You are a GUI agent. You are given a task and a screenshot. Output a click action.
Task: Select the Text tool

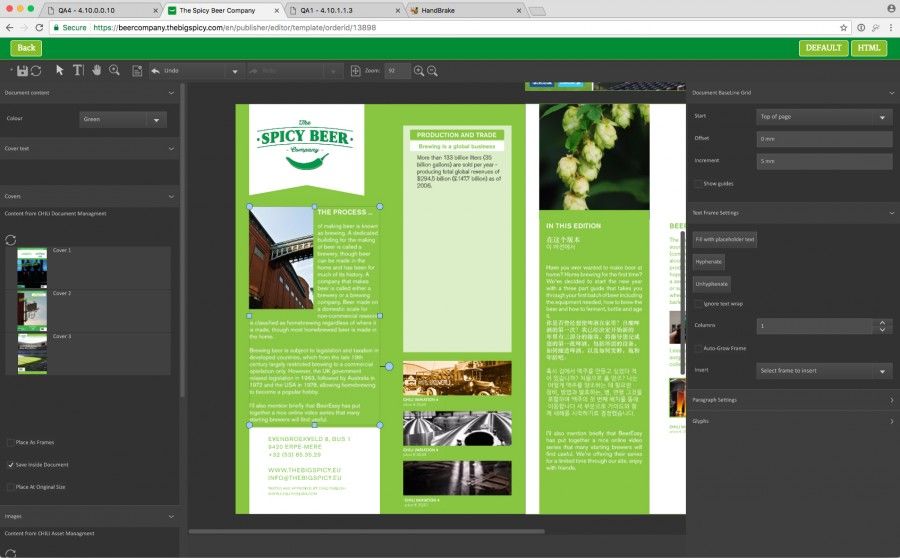[x=78, y=70]
